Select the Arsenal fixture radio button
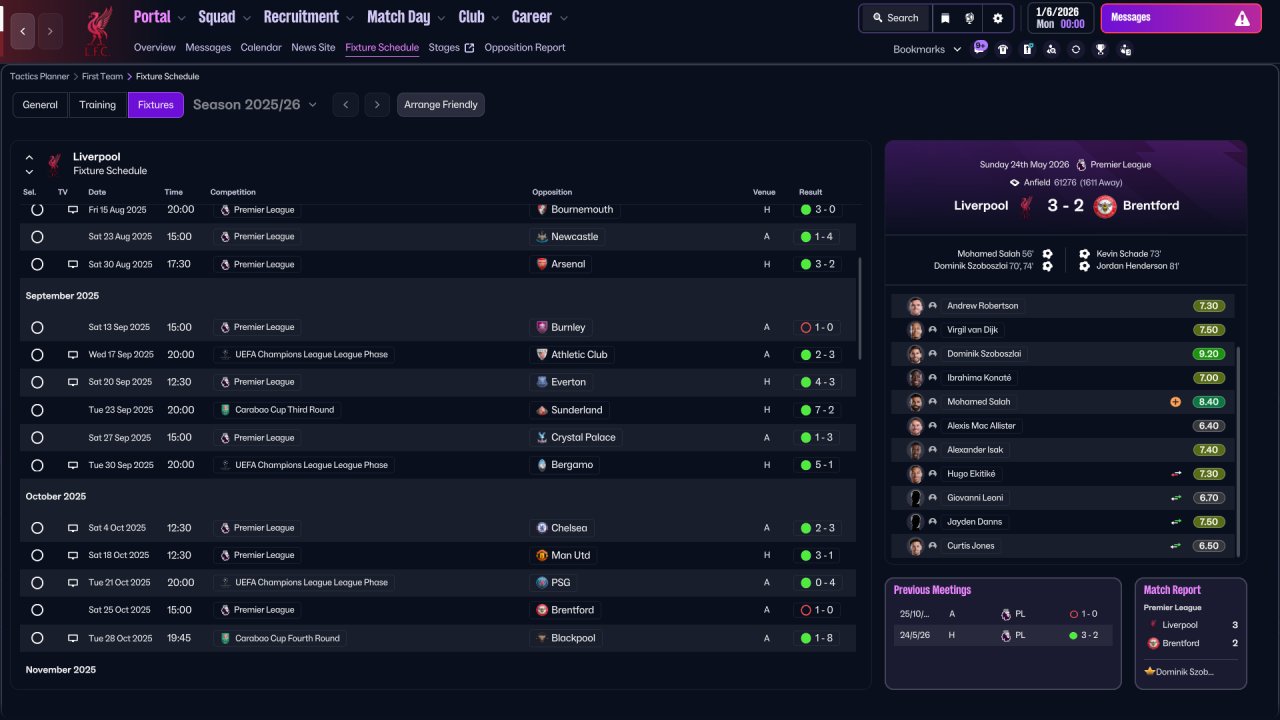1280x720 pixels. [x=37, y=264]
